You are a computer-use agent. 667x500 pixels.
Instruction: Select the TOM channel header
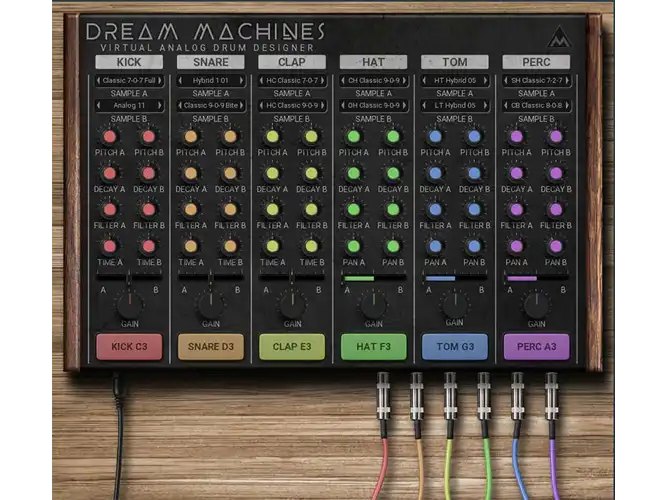tap(455, 62)
